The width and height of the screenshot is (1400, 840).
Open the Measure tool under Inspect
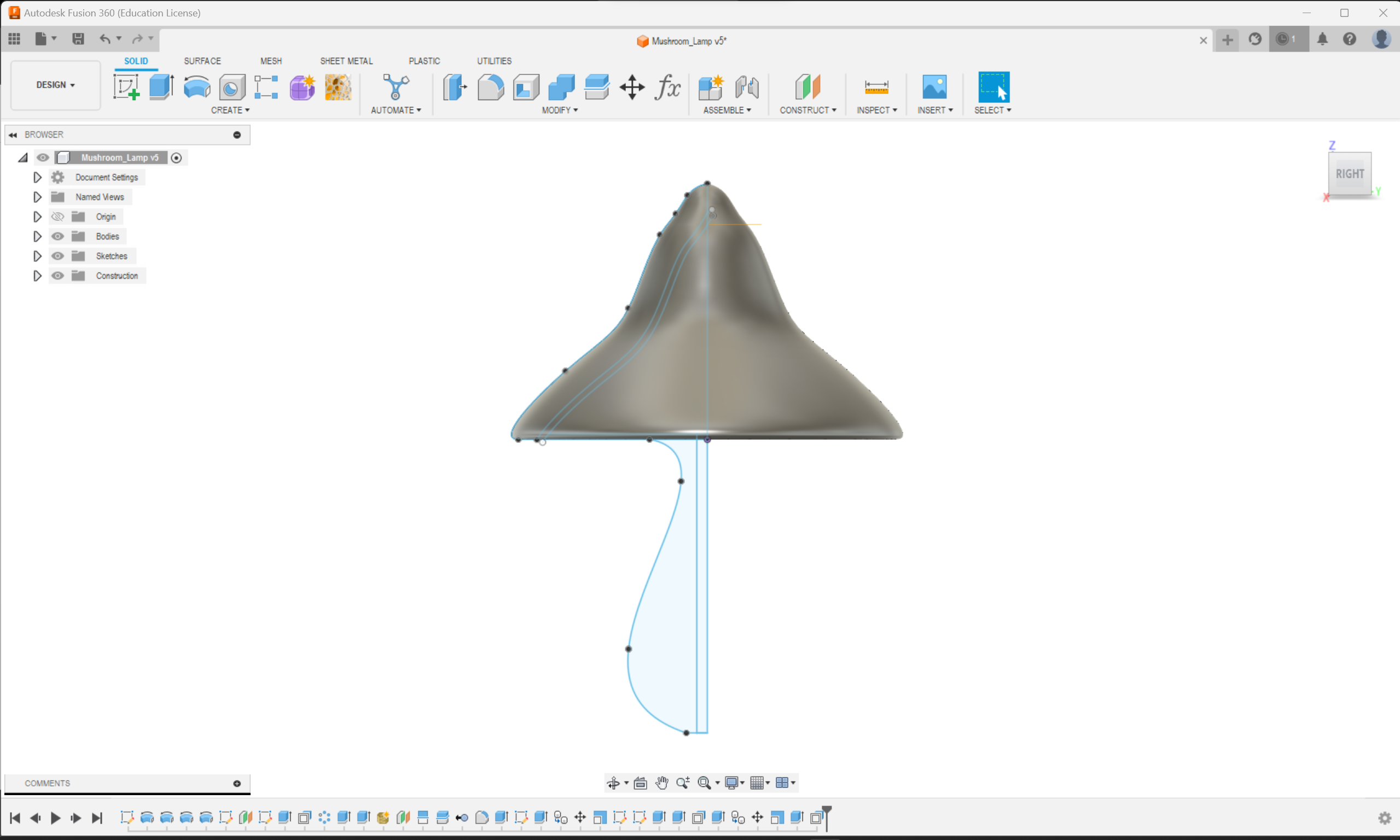coord(876,87)
